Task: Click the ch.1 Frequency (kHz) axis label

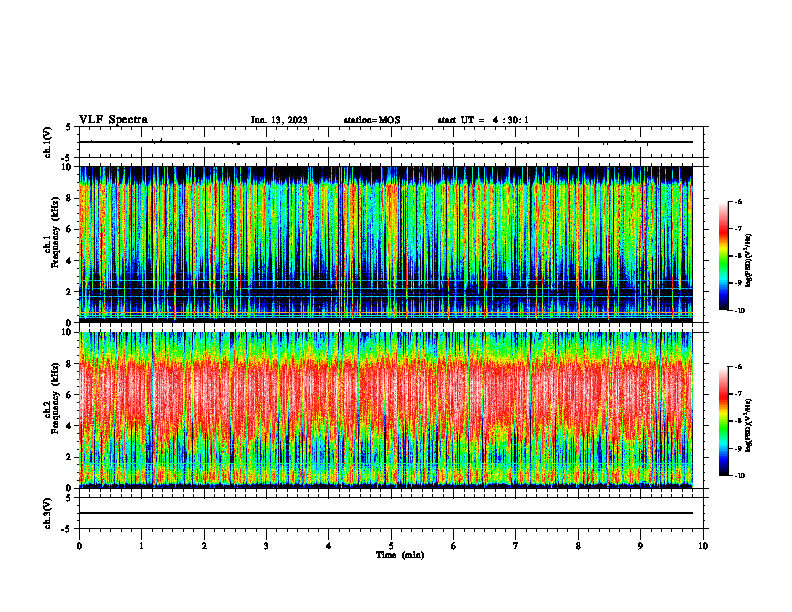Action: (52, 233)
